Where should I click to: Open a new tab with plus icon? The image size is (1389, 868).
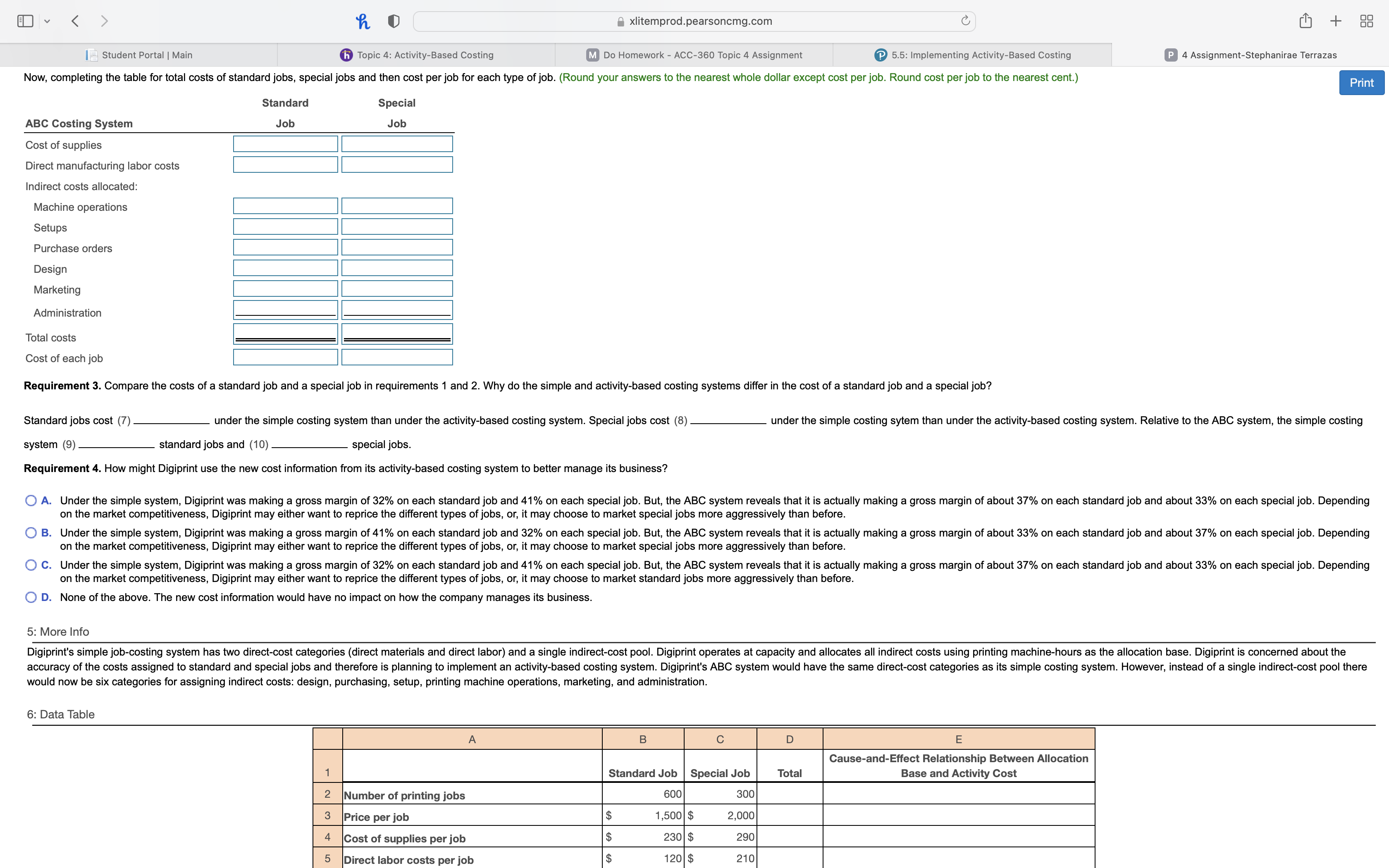click(1336, 21)
